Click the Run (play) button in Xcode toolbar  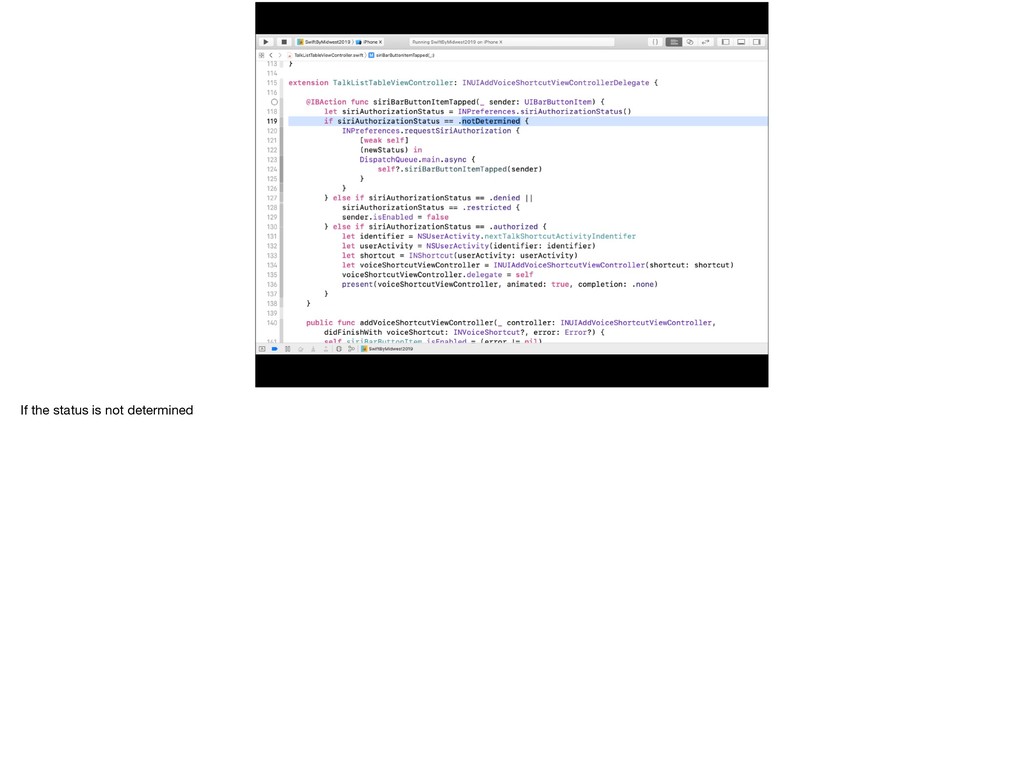click(266, 42)
